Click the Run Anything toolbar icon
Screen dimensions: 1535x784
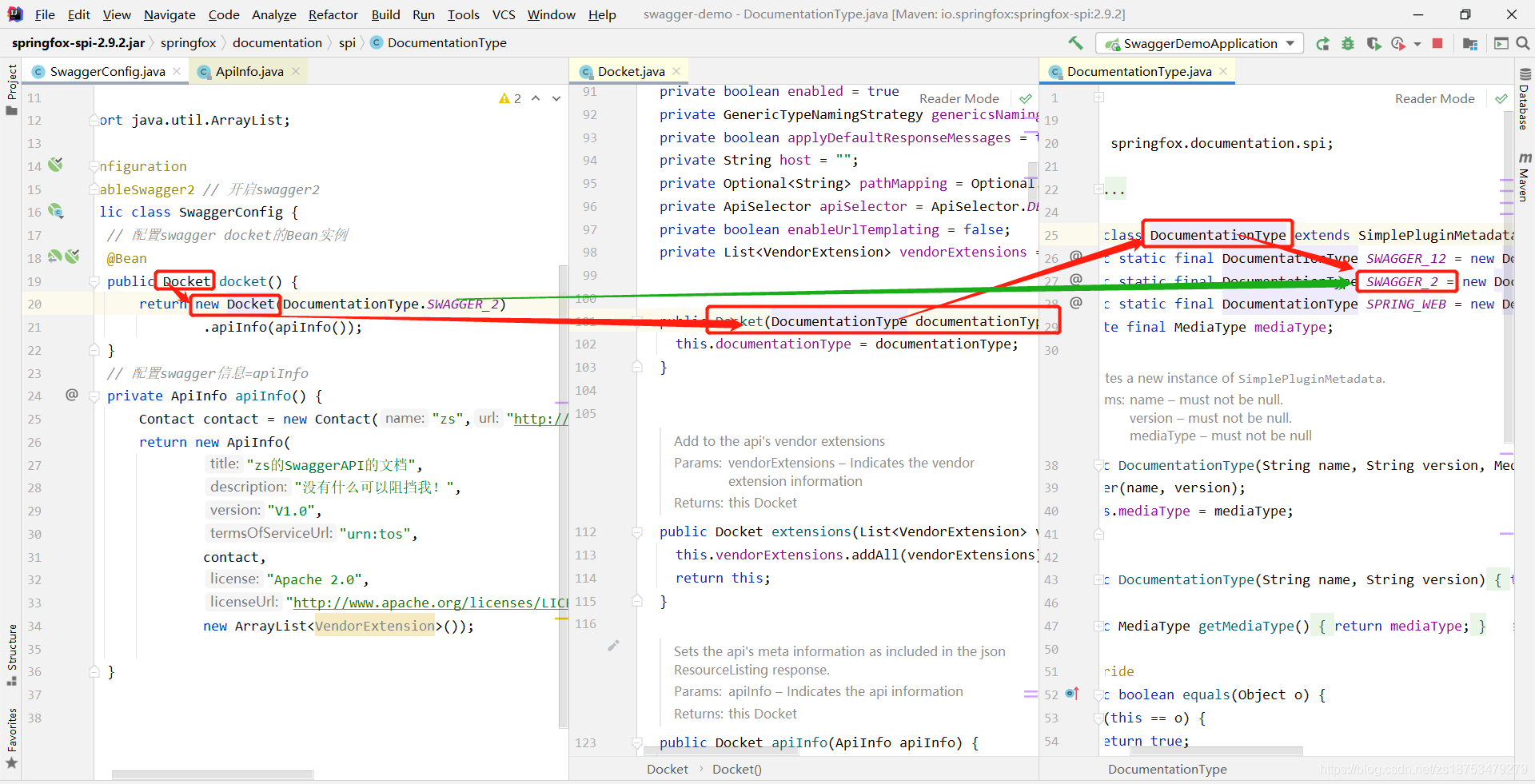[x=1501, y=44]
